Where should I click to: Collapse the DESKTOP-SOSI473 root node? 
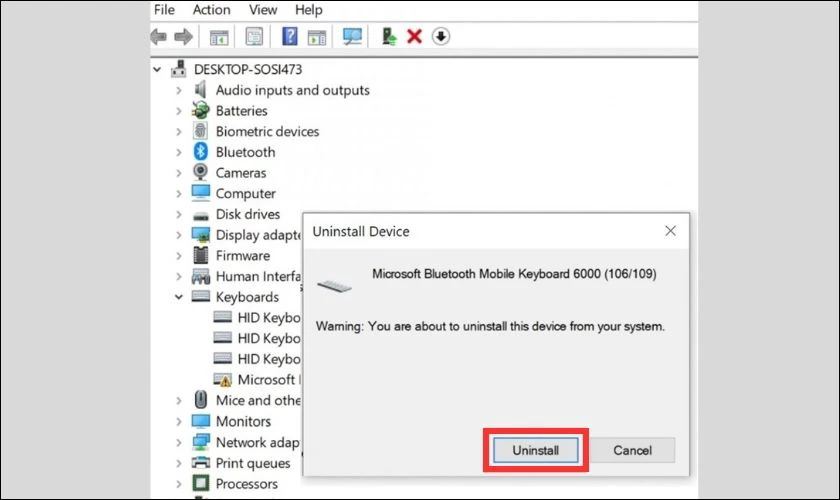(x=157, y=69)
